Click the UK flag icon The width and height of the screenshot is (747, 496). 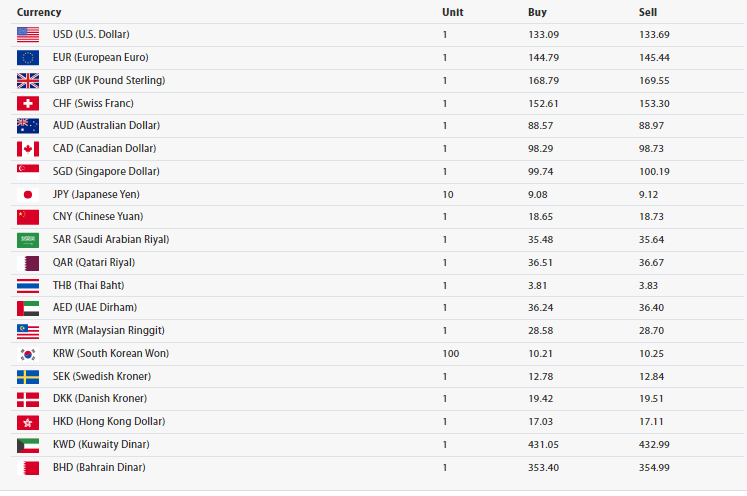[28, 80]
